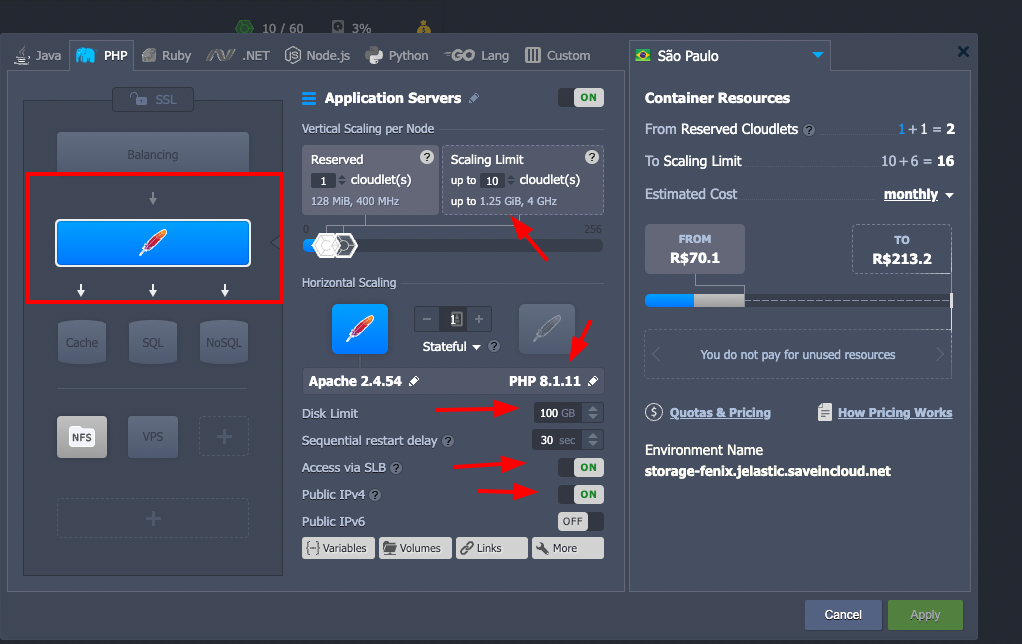Turn off Application Servers toggle

pyautogui.click(x=580, y=98)
